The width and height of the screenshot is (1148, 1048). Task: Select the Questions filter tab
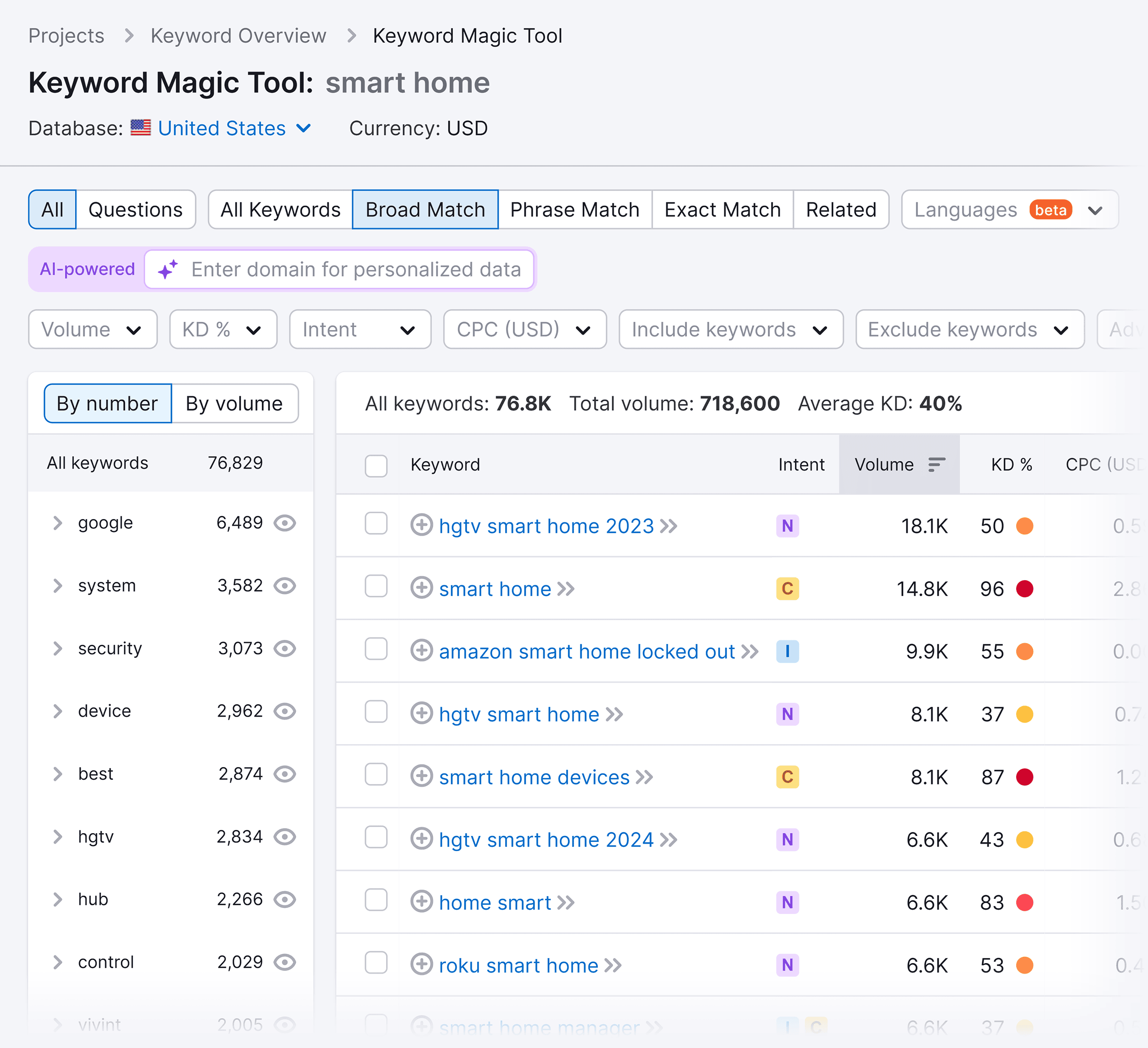[x=136, y=209]
